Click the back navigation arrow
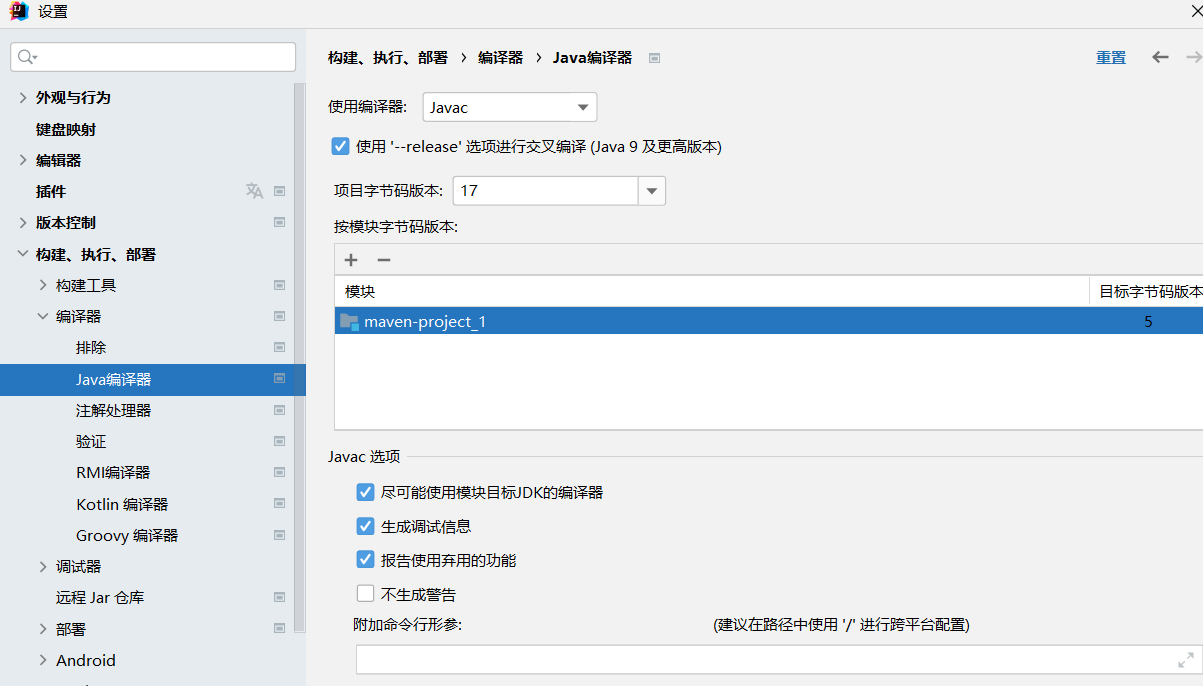The height and width of the screenshot is (686, 1203). tap(1160, 58)
